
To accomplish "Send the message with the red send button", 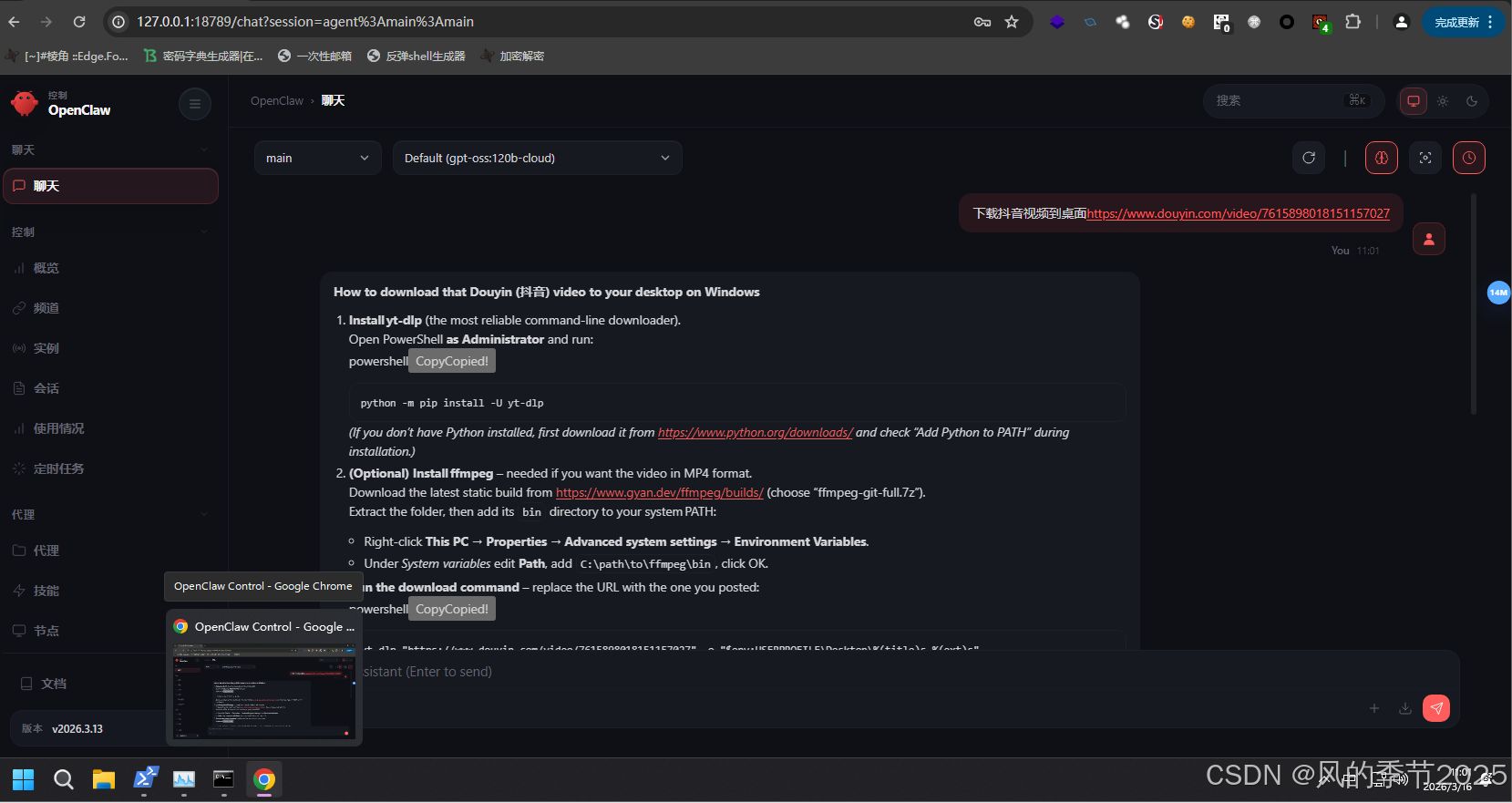I will tap(1436, 708).
